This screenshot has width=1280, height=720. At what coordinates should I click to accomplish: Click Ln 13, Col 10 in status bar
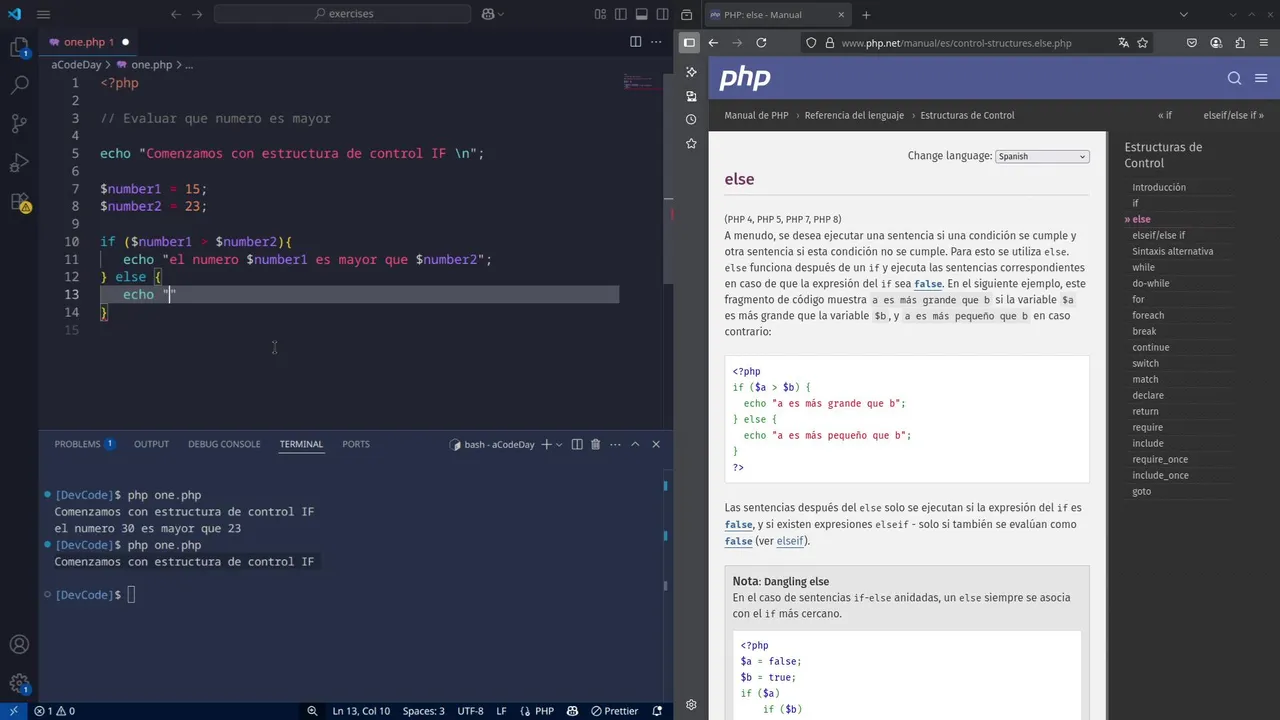[361, 711]
